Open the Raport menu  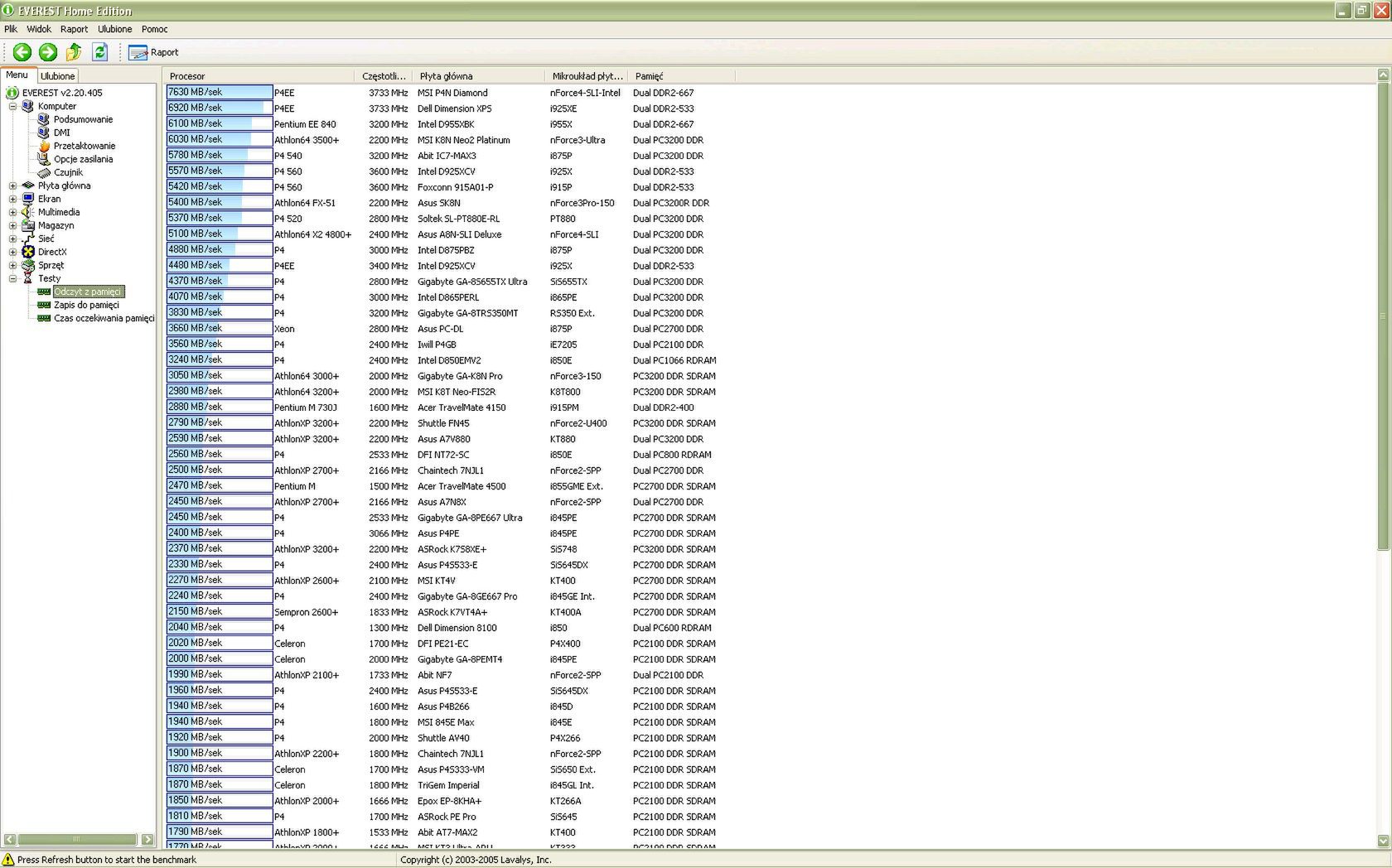74,29
